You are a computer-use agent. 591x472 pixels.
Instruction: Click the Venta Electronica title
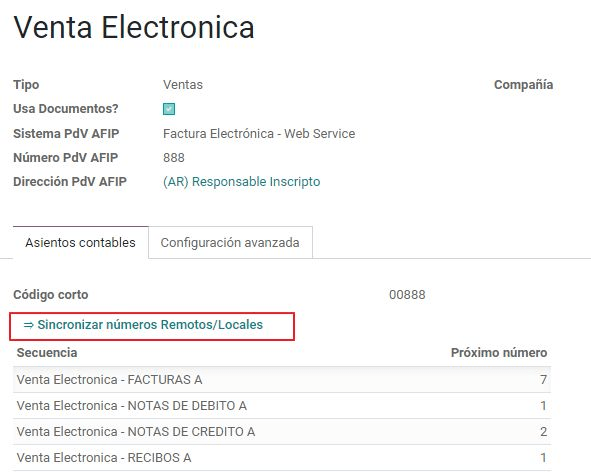tap(134, 27)
